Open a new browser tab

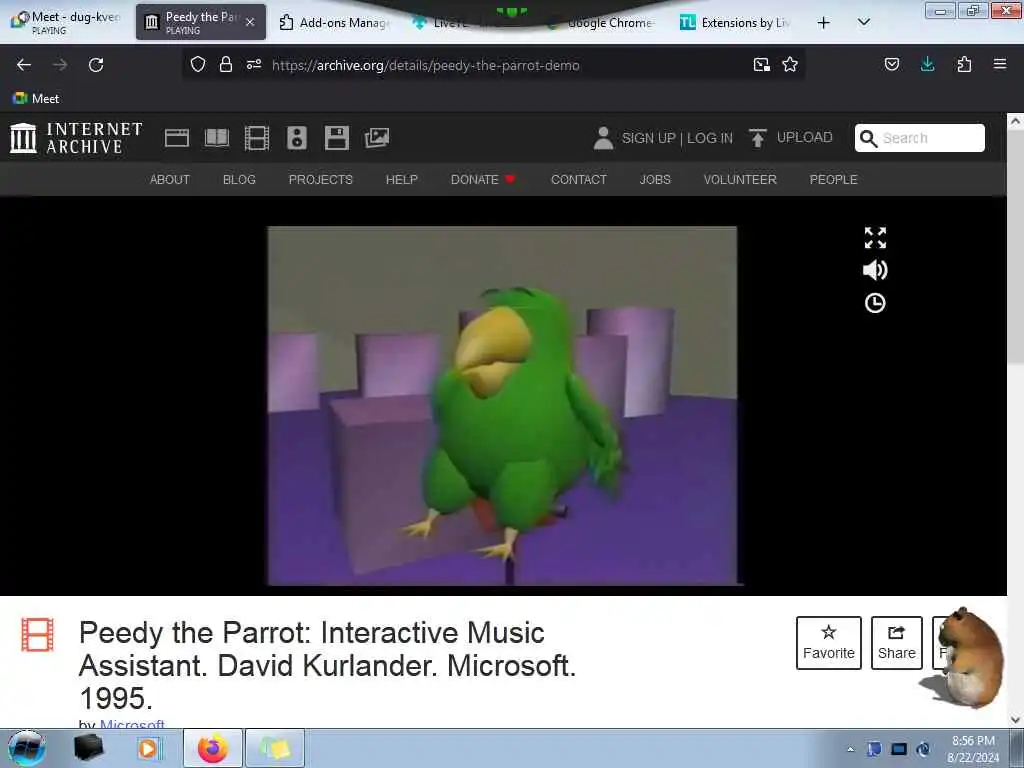(824, 23)
